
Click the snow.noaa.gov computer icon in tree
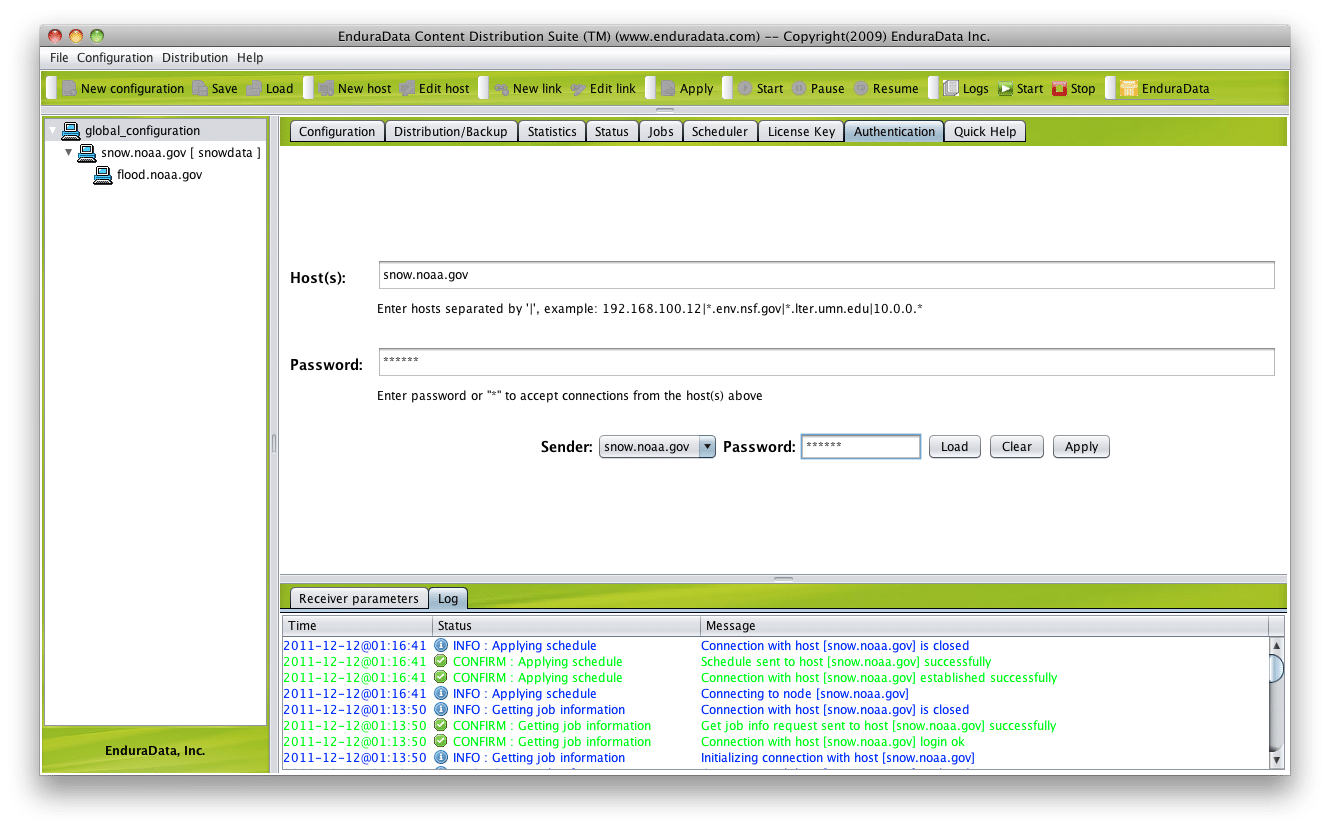87,152
